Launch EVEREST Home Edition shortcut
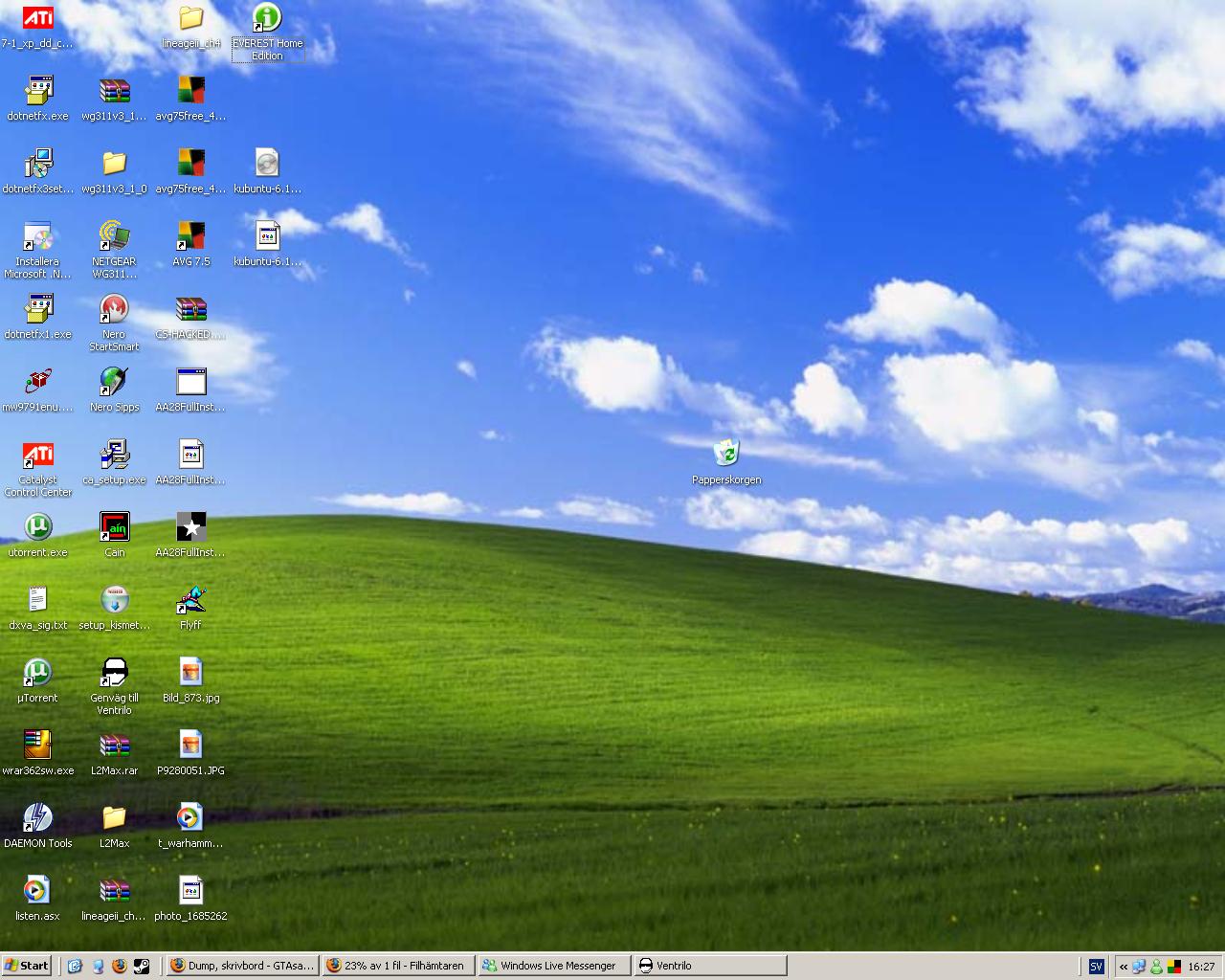Image resolution: width=1225 pixels, height=980 pixels. tap(267, 32)
